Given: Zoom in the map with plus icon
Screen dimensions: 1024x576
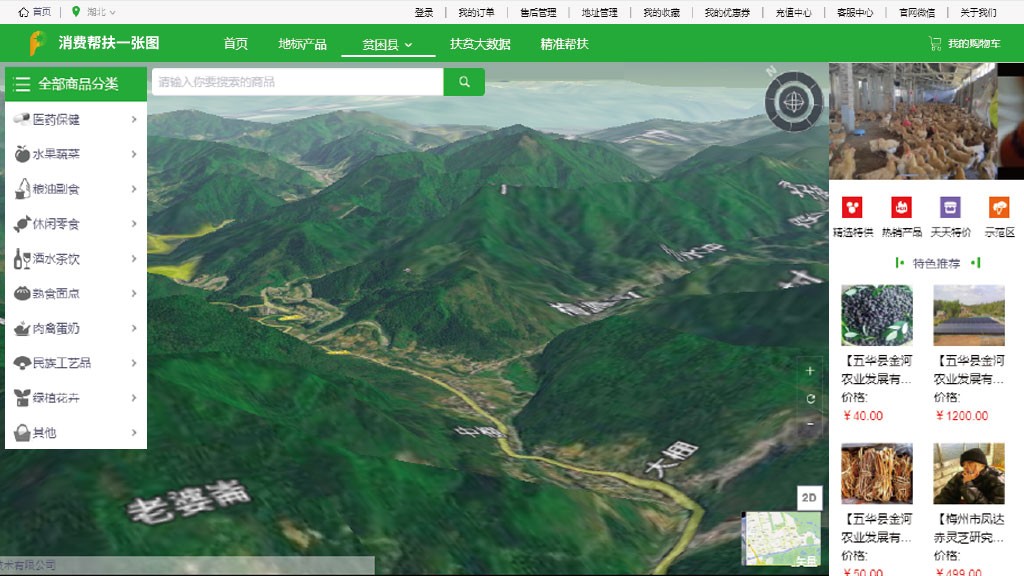Looking at the screenshot, I should pyautogui.click(x=810, y=371).
